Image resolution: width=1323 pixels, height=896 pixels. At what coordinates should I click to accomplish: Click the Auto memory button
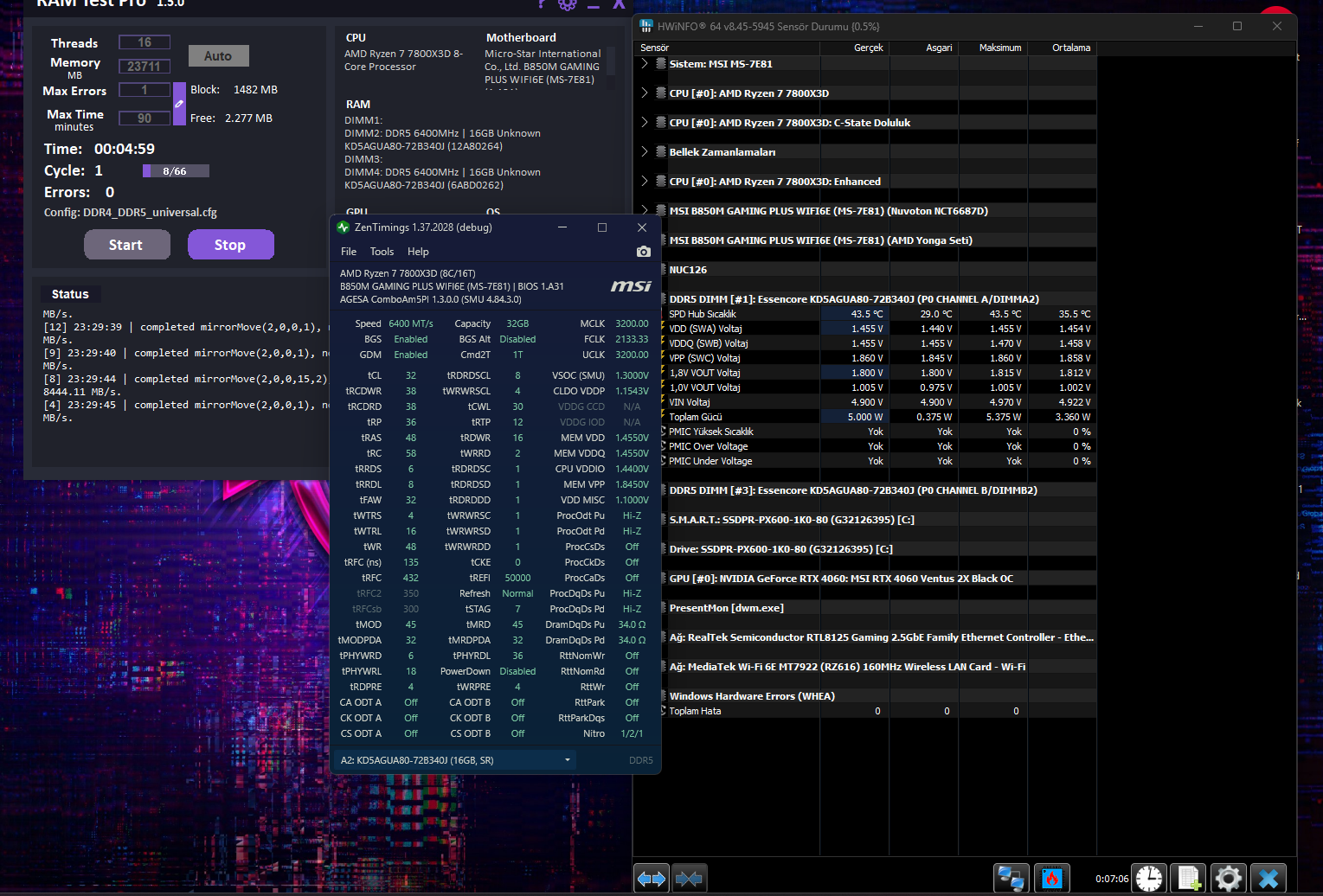(218, 55)
